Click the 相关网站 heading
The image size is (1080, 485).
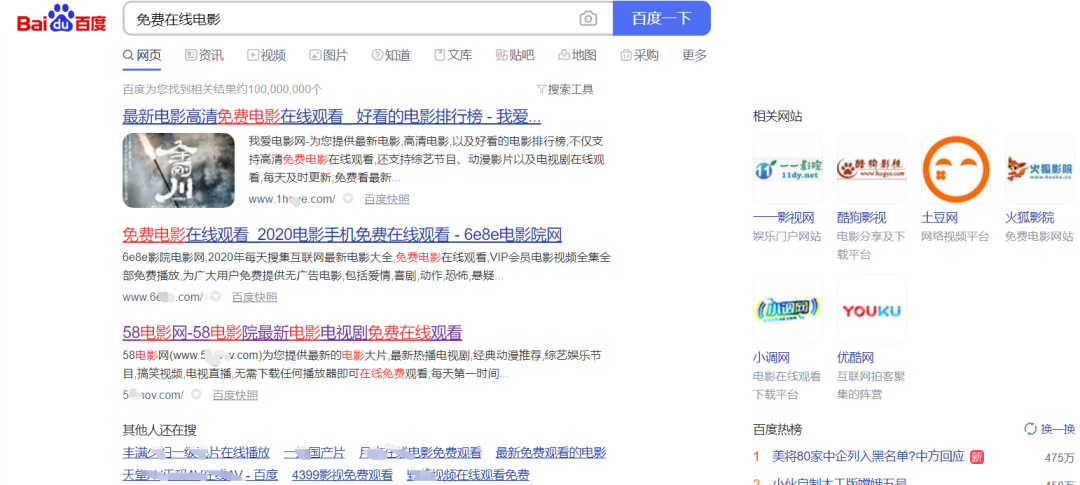(778, 116)
